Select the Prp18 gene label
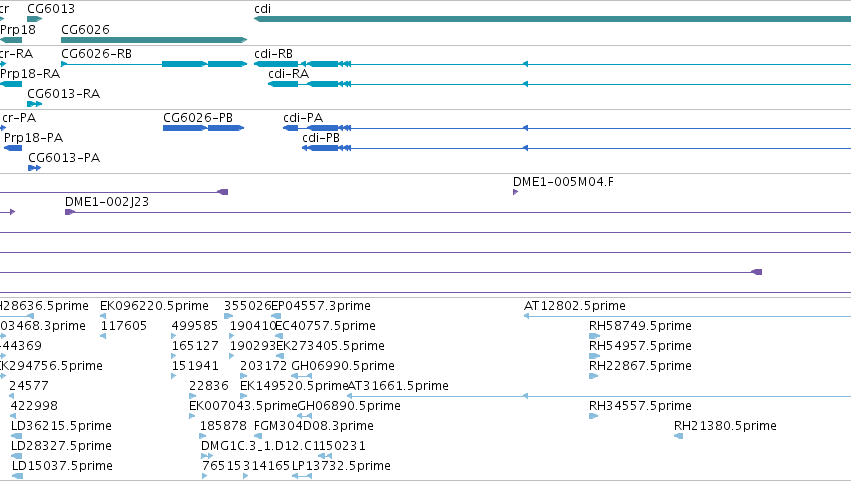851x481 pixels. [18, 29]
